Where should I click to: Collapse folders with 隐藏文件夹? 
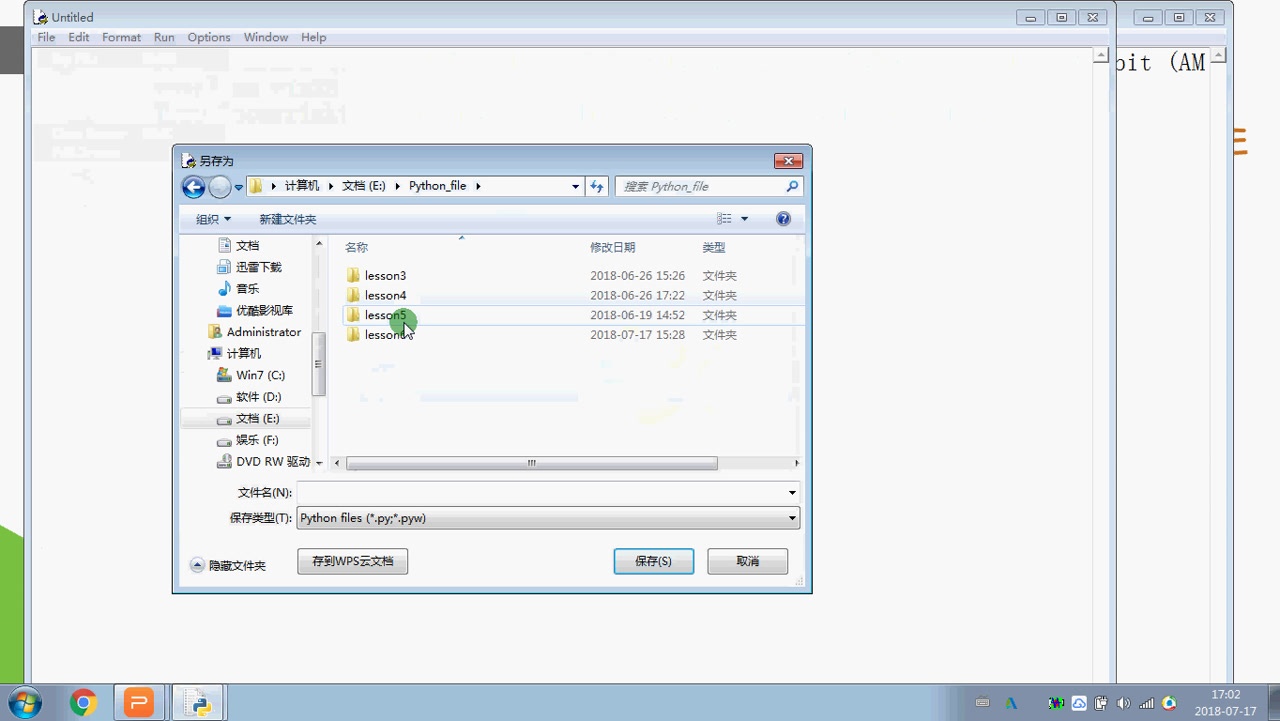click(x=228, y=565)
